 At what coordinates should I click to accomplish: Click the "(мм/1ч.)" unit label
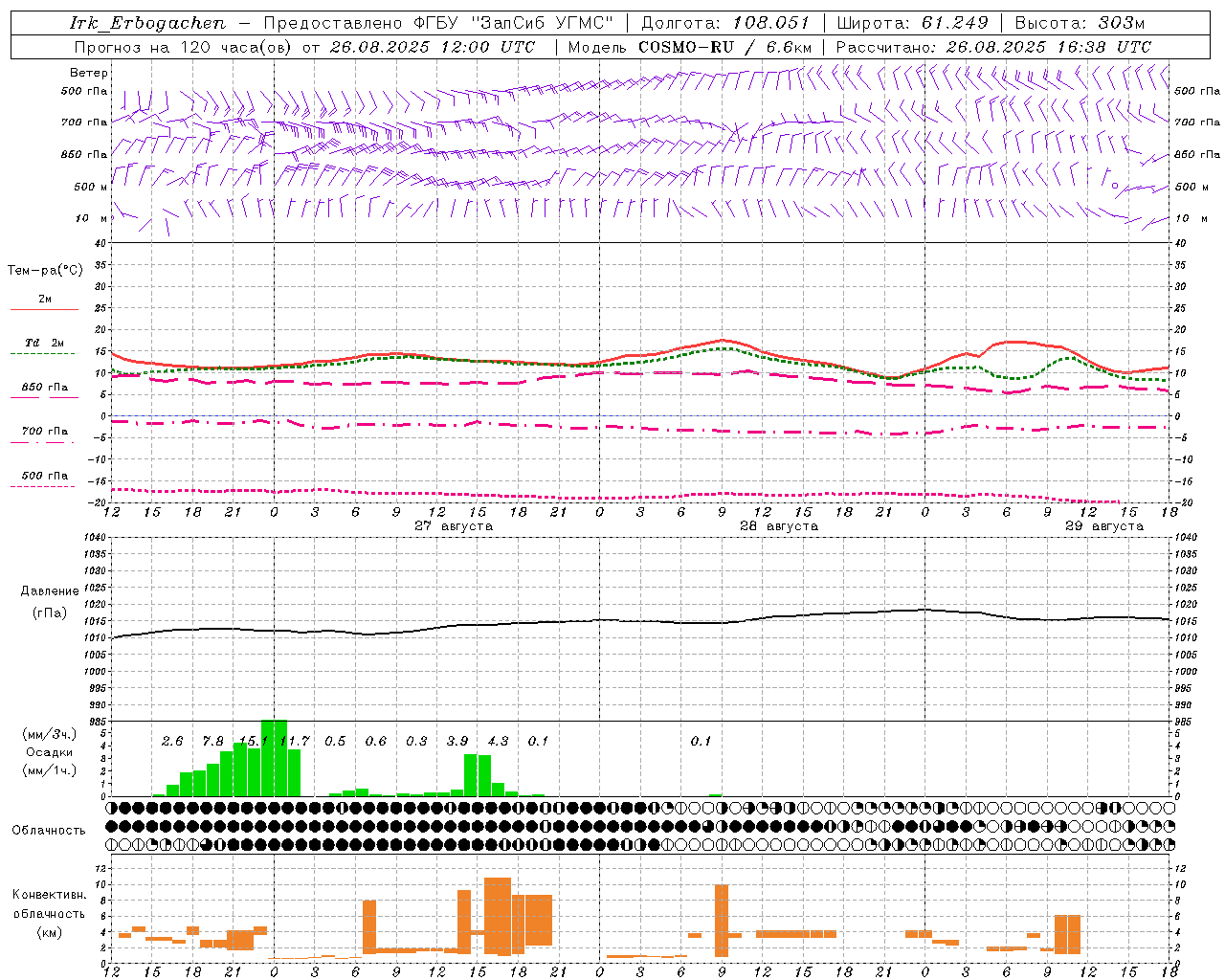(x=49, y=771)
